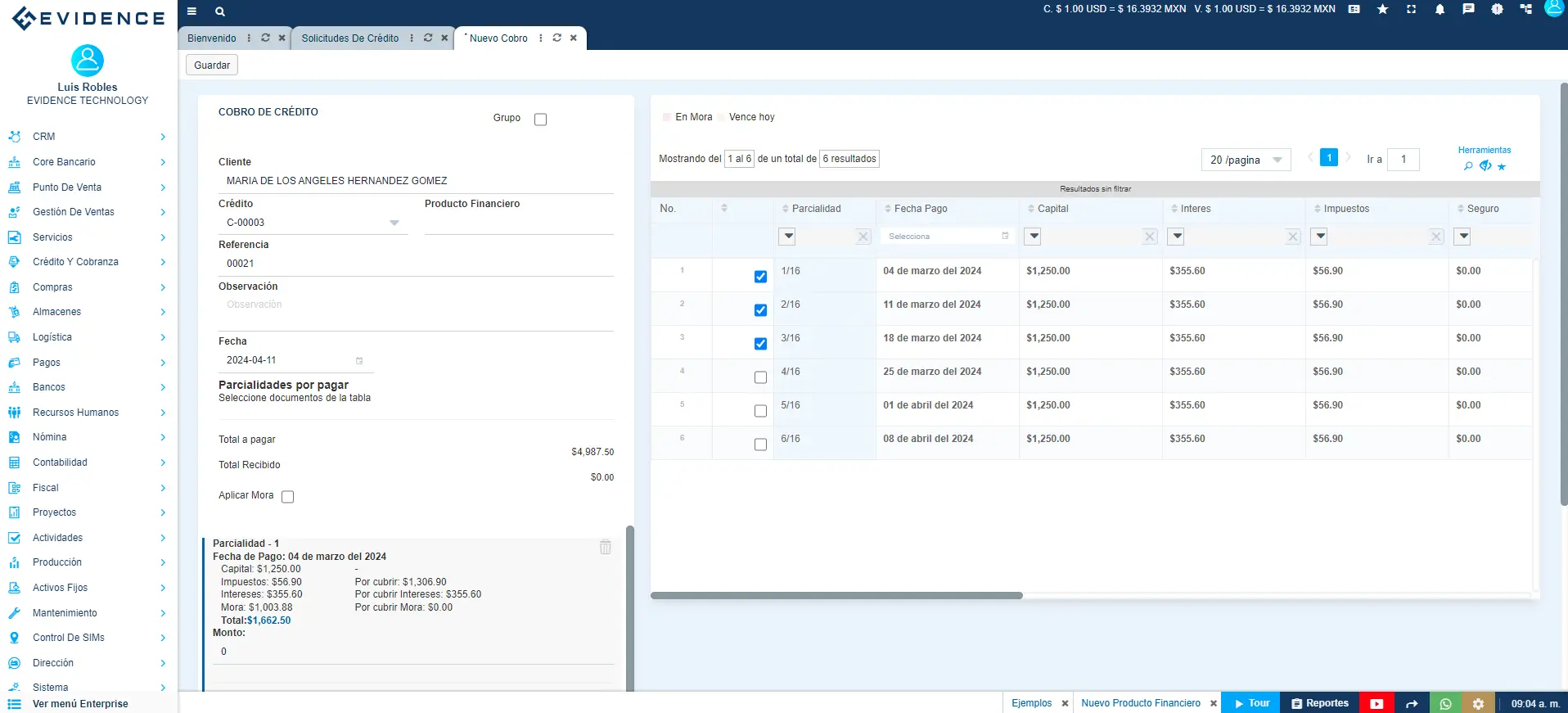Click the favorites star icon in header
Viewport: 1568px width, 713px height.
(1382, 10)
